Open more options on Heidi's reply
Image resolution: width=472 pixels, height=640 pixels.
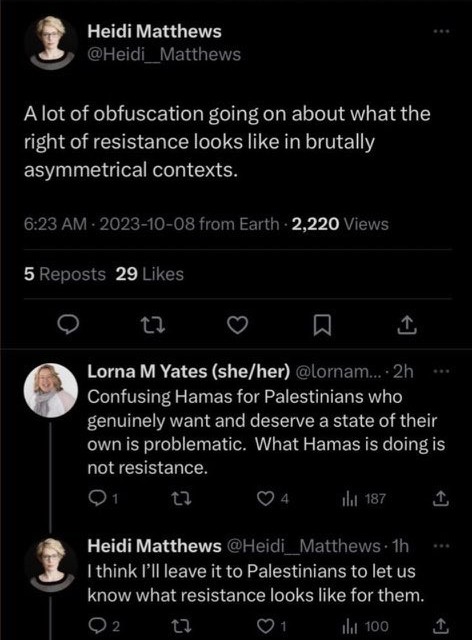point(441,546)
